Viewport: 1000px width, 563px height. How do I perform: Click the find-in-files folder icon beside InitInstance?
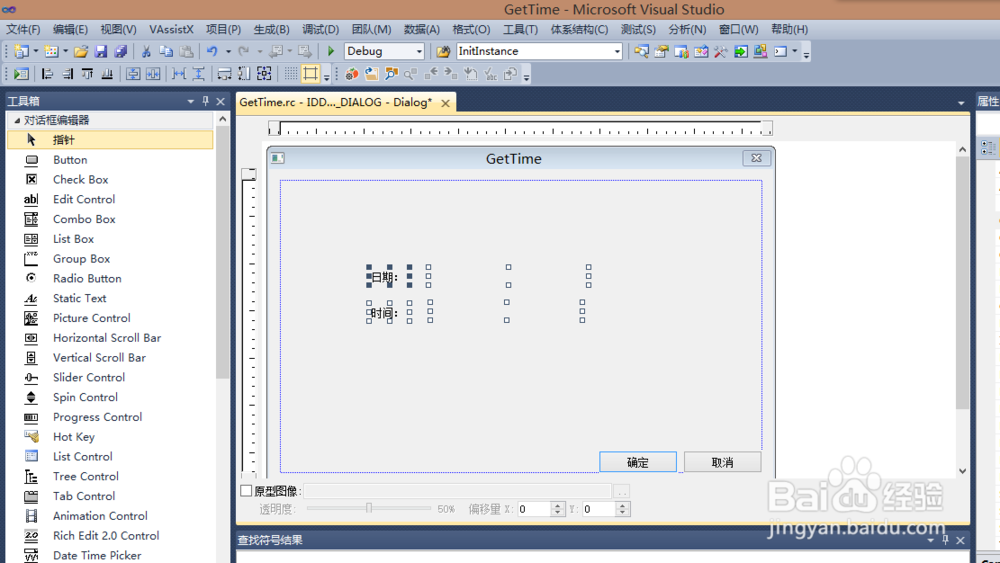443,51
